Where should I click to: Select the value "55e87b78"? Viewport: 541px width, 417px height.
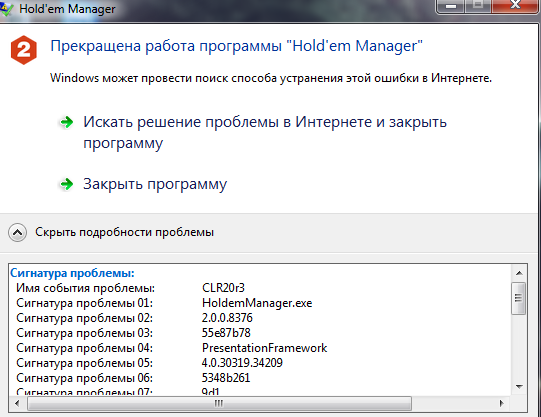pos(226,333)
